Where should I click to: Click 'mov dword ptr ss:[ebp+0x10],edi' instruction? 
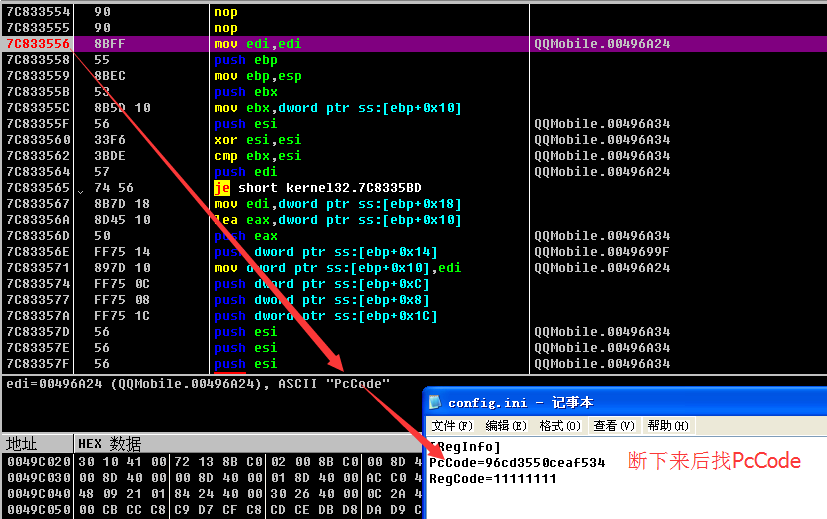338,268
